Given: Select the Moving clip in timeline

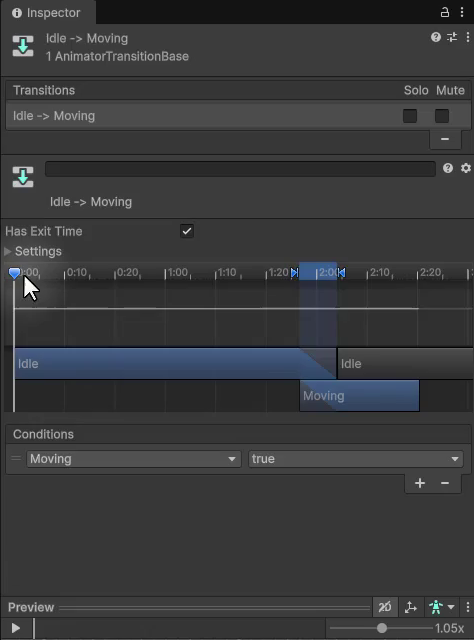Looking at the screenshot, I should pos(359,396).
